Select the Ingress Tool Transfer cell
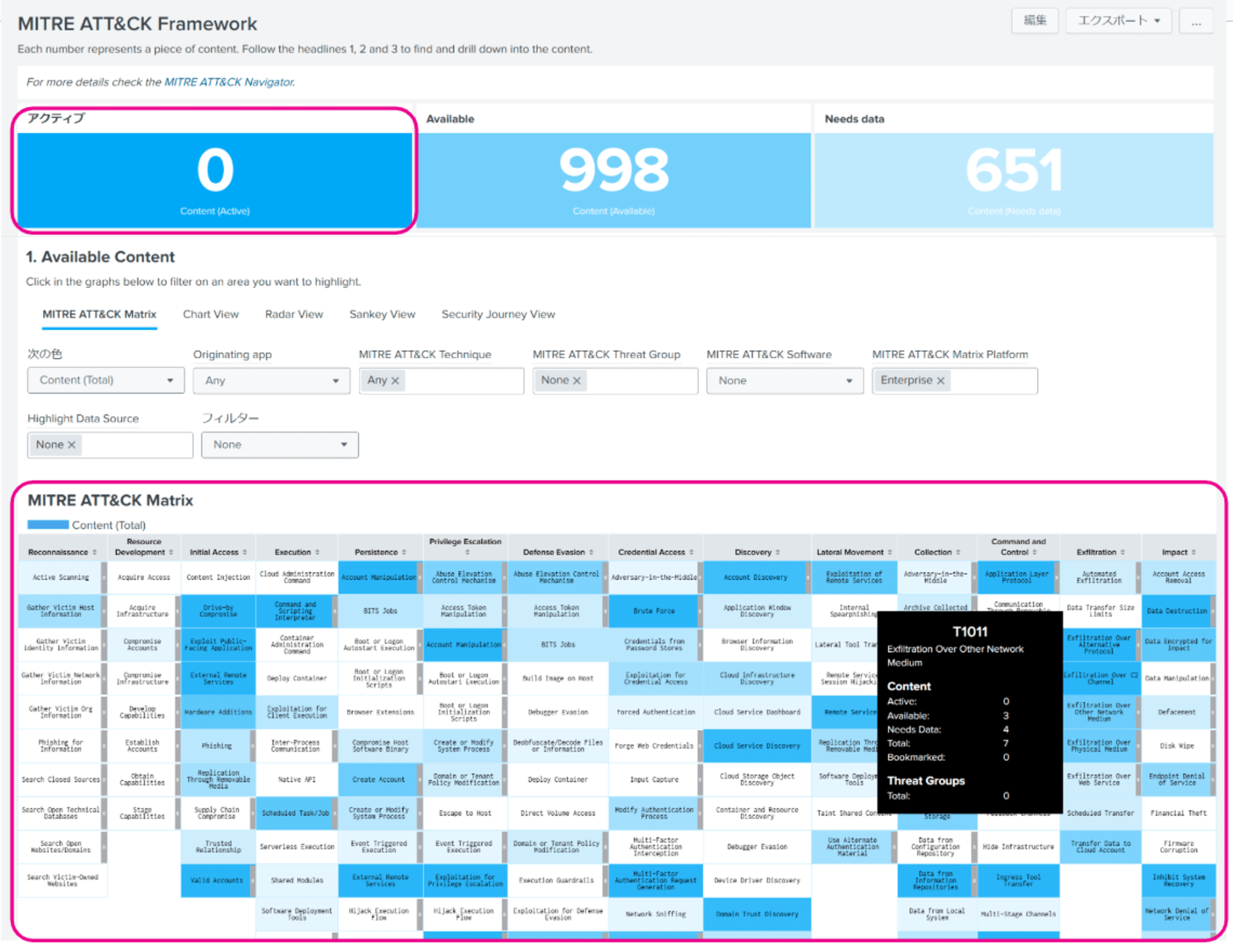Screen dimensions: 1233x952 (x=1018, y=880)
